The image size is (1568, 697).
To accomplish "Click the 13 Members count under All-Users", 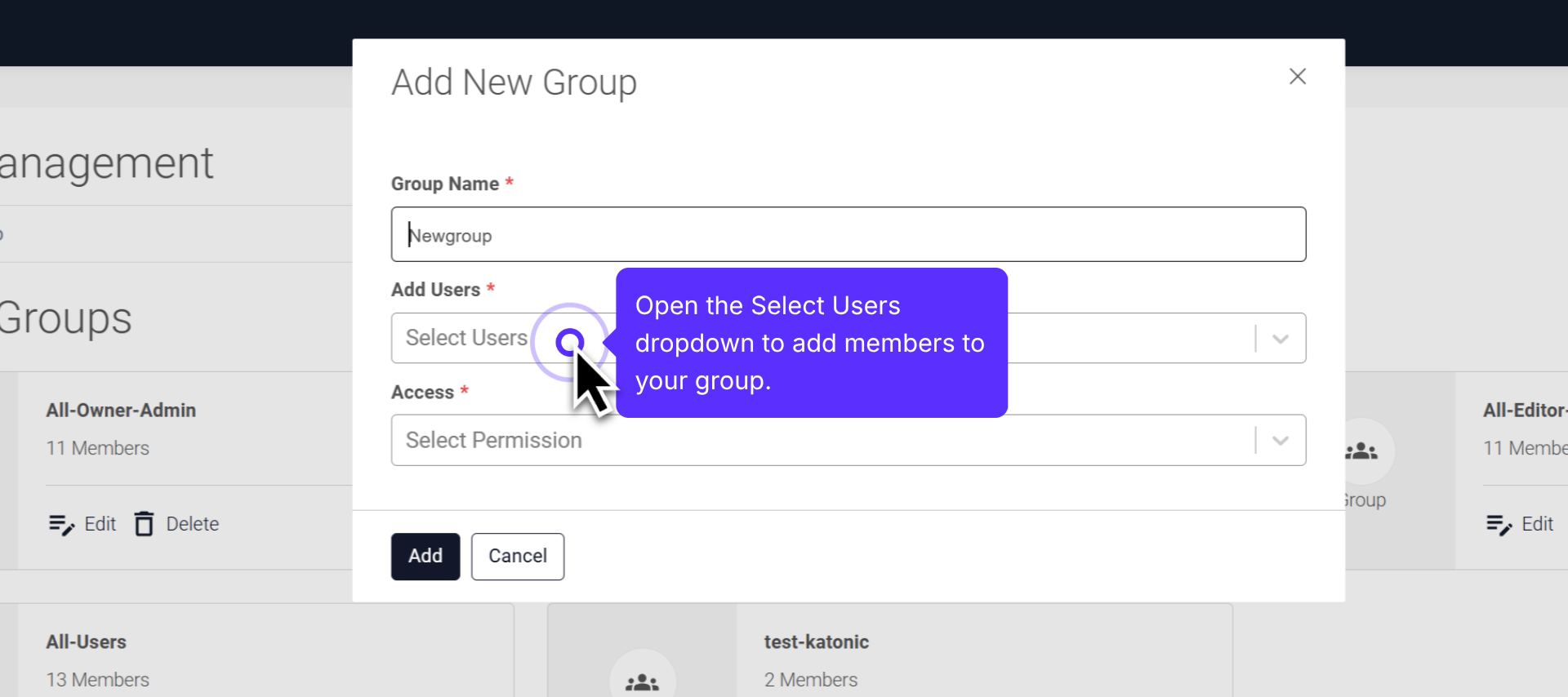I will click(x=97, y=680).
